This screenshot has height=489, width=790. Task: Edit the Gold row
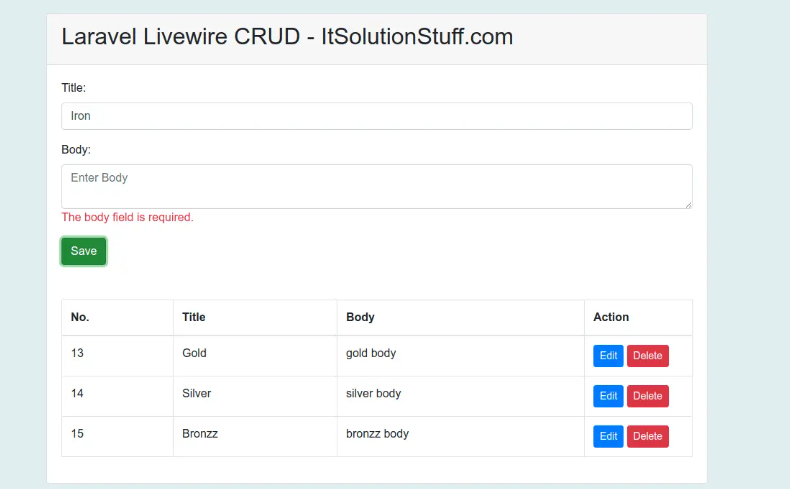point(608,356)
